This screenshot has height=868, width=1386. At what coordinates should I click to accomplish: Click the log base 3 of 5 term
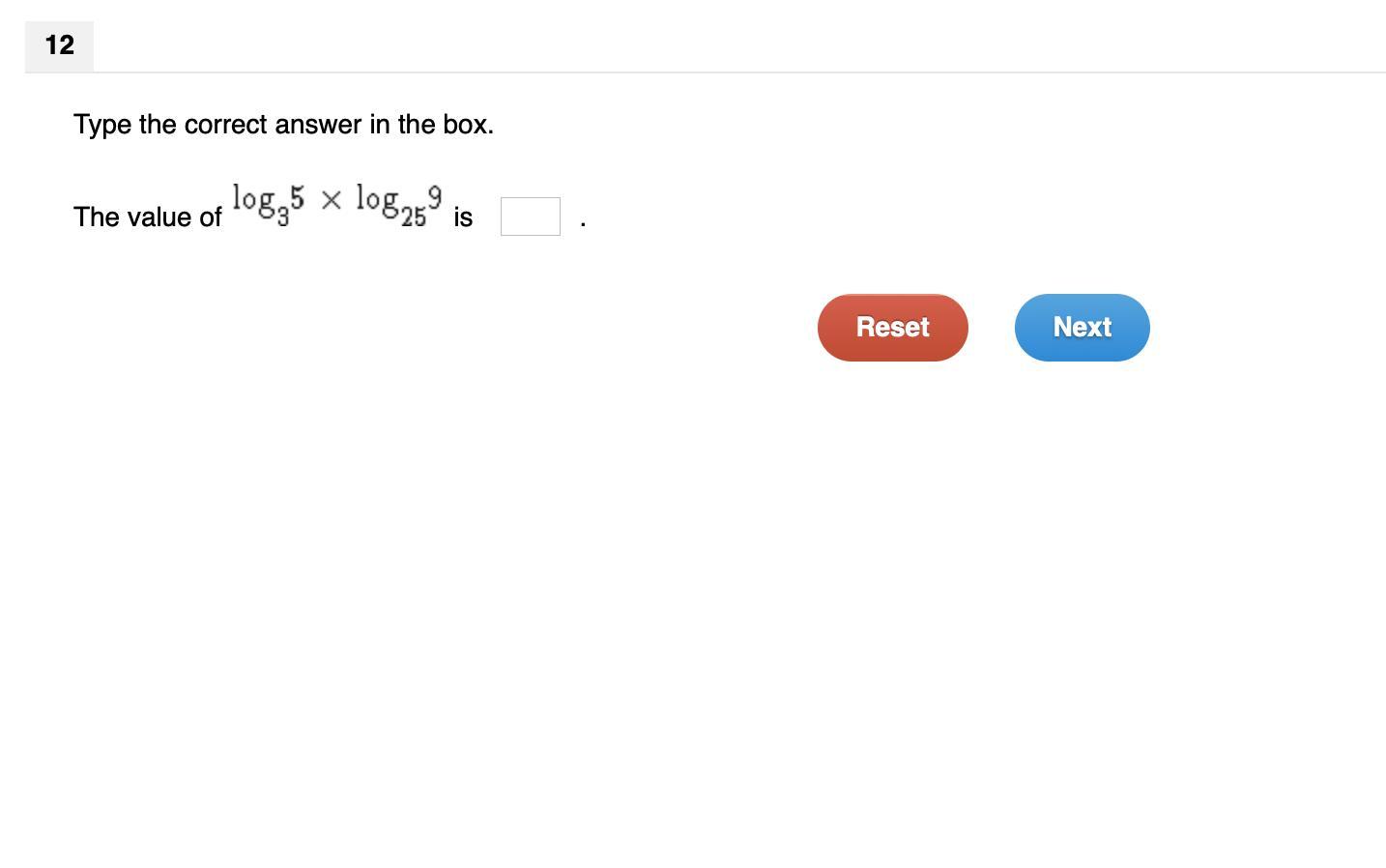click(x=268, y=205)
